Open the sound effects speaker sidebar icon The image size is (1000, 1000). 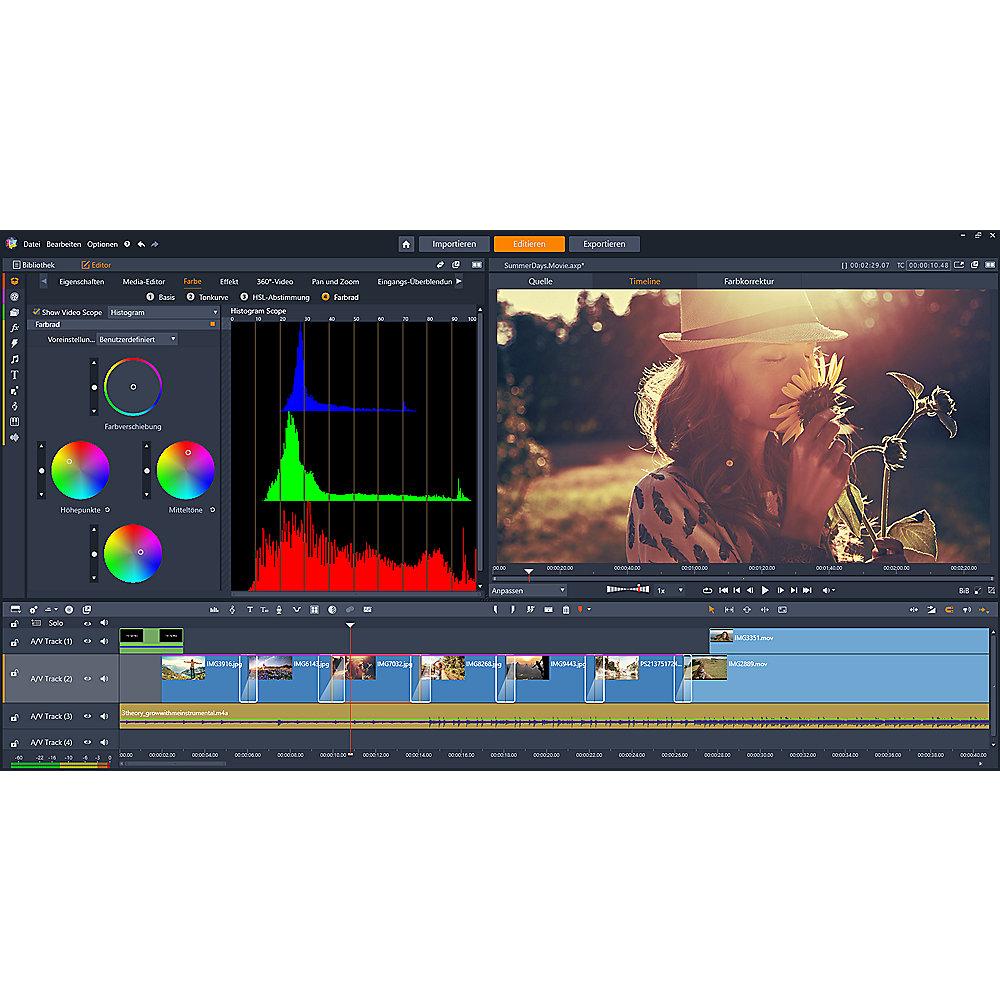[15, 438]
